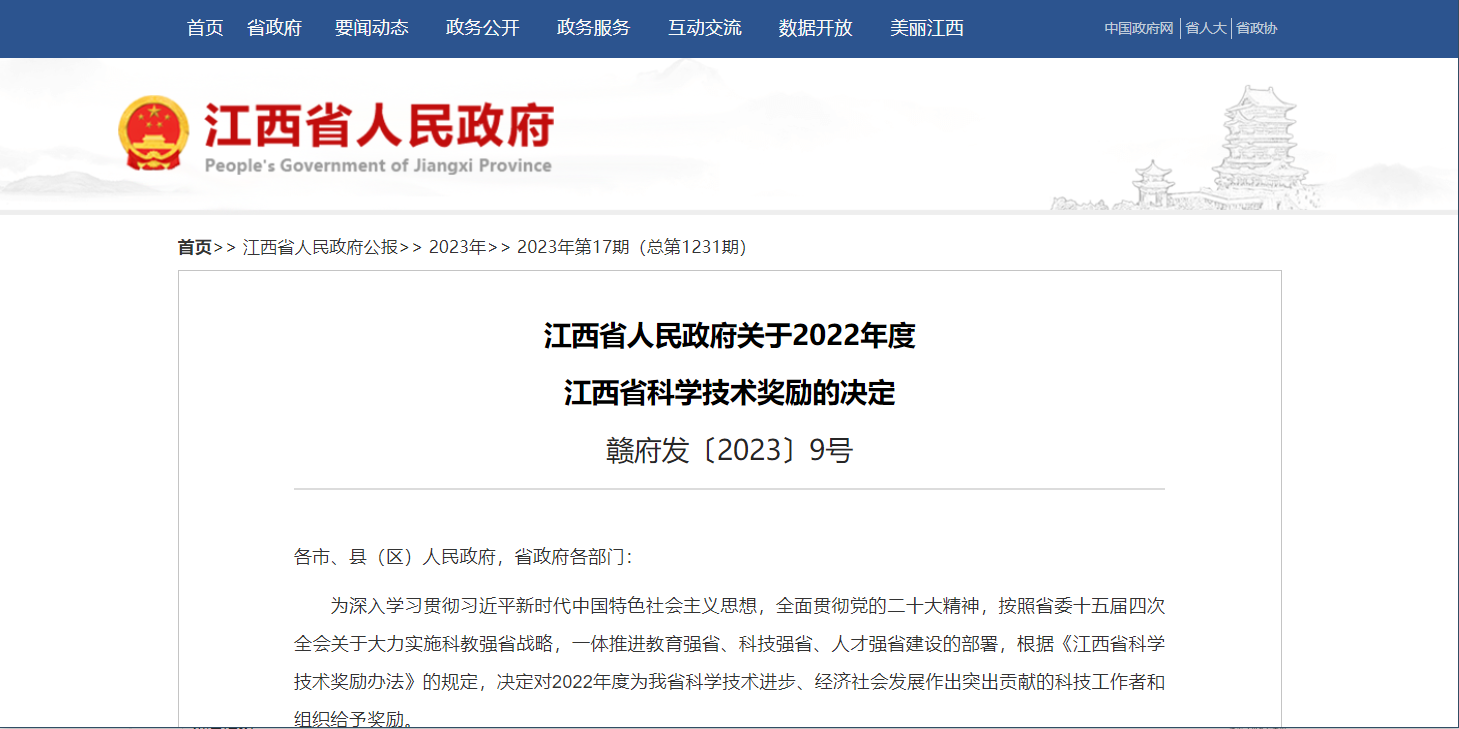Open the 2023年第17期 breadcrumb link
This screenshot has width=1459, height=729.
[631, 247]
